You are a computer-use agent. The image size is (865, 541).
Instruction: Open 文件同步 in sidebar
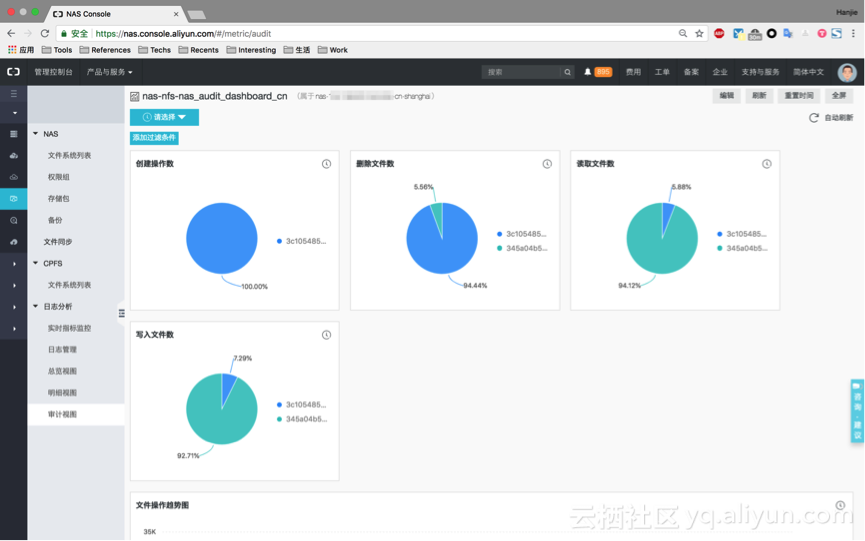point(58,242)
